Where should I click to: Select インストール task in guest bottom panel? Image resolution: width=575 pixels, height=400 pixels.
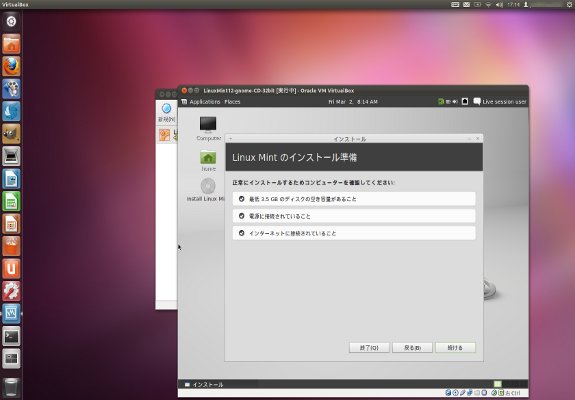(x=204, y=384)
